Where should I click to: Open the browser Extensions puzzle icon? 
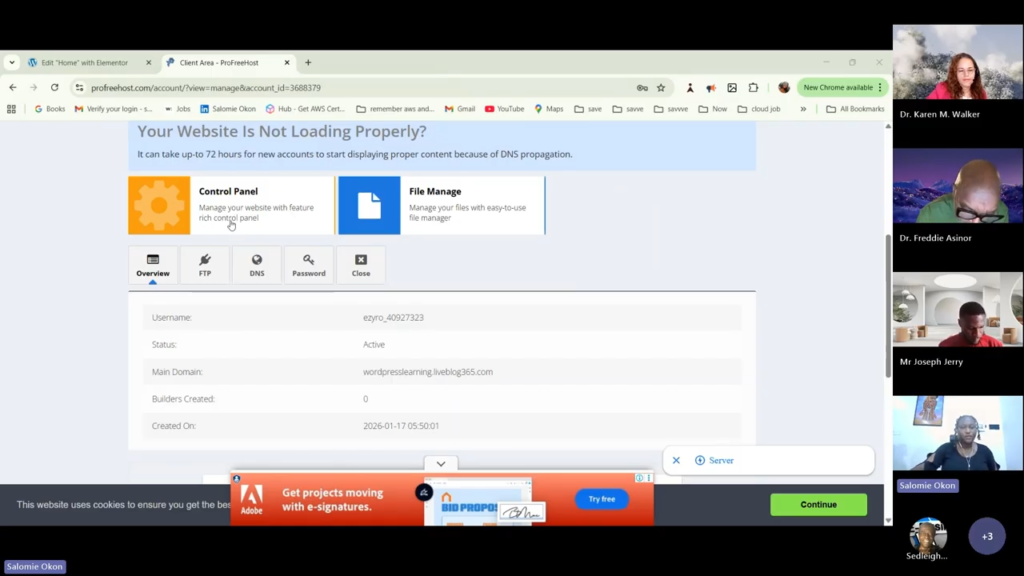click(754, 88)
